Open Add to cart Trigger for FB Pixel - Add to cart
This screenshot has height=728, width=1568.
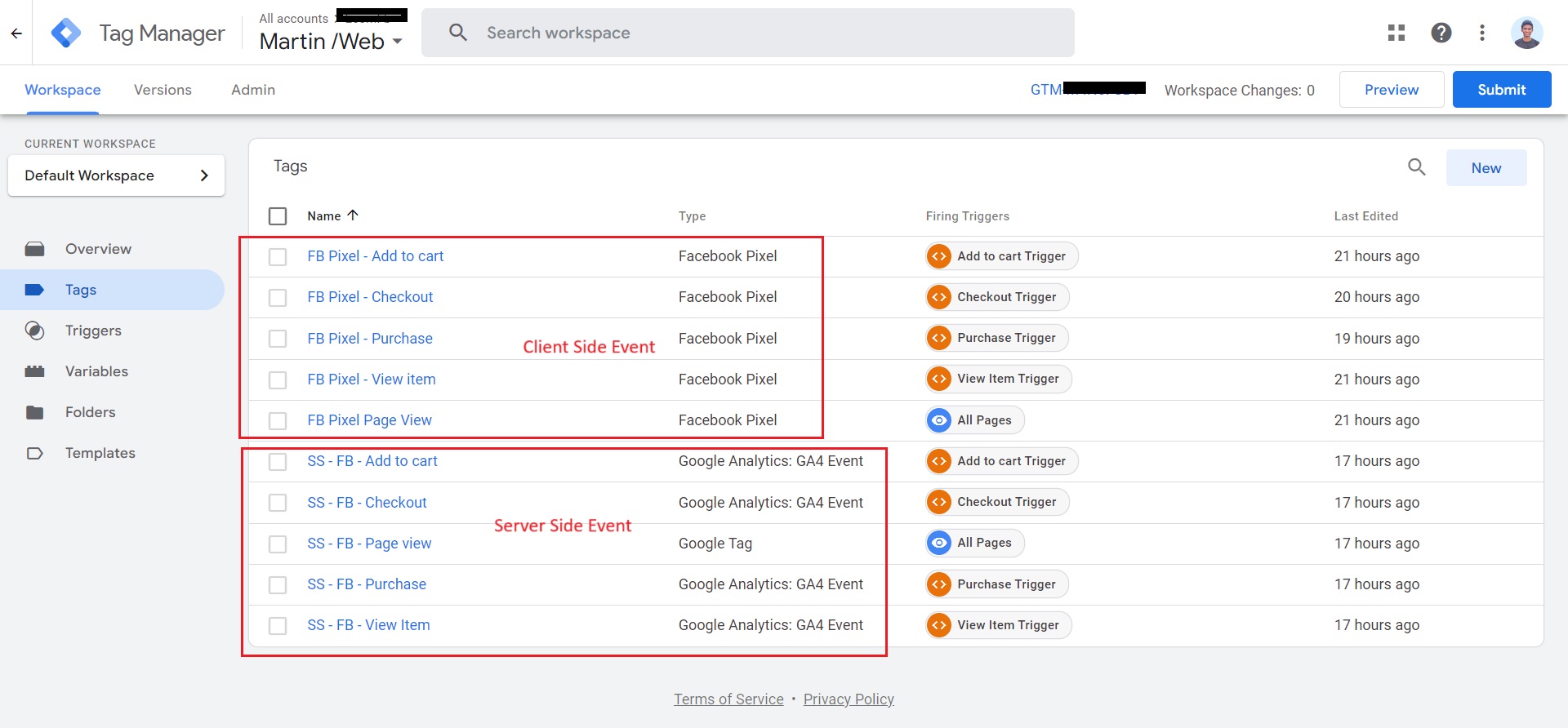click(1002, 256)
